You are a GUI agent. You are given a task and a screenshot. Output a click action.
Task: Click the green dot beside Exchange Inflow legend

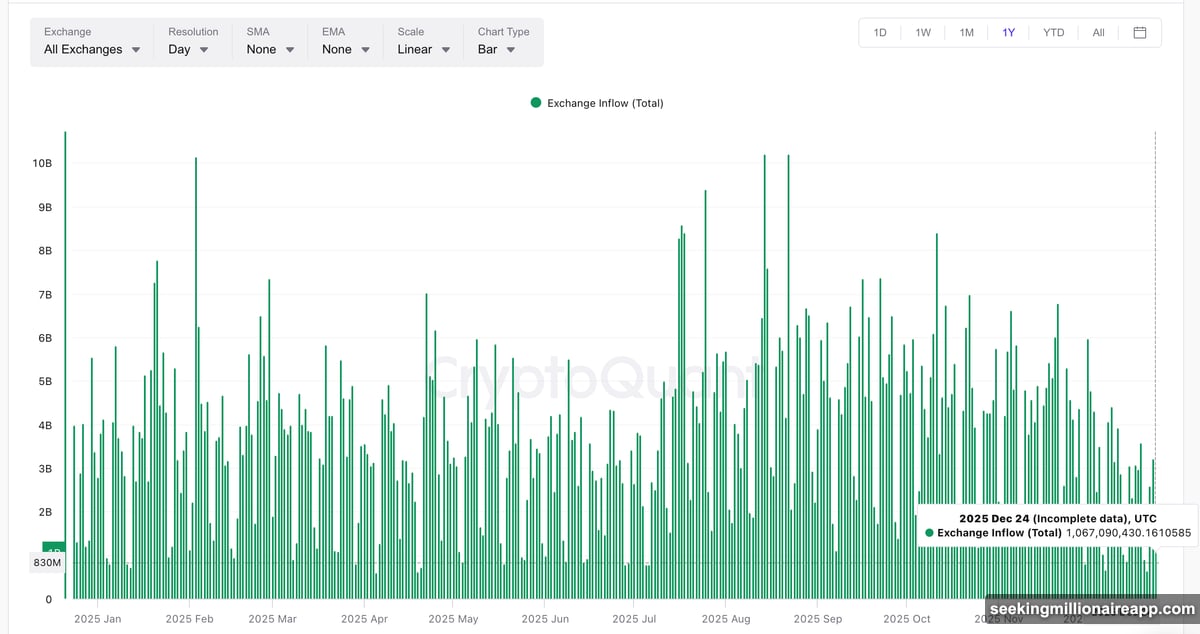point(536,102)
